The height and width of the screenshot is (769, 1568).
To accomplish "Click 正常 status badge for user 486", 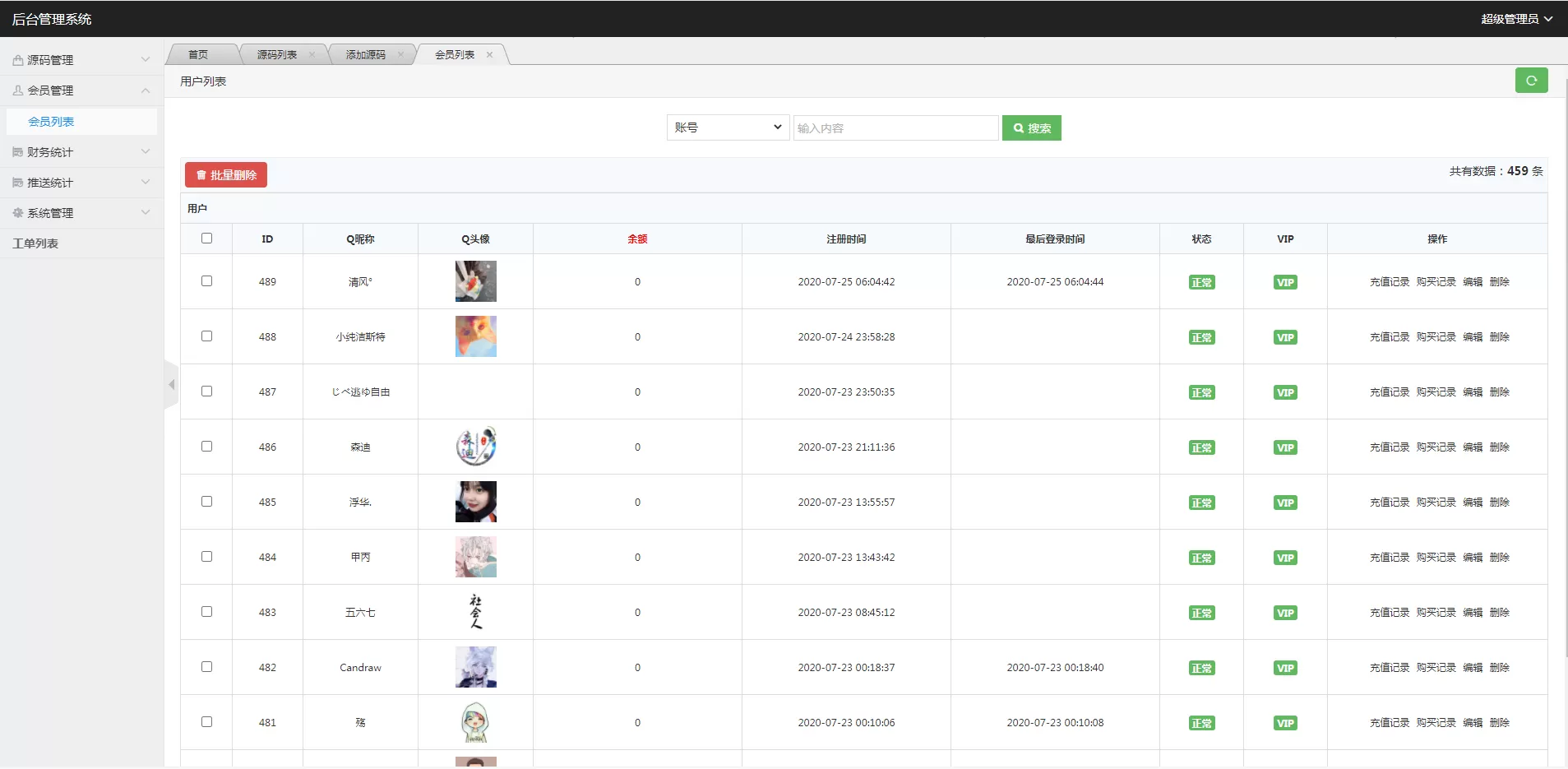I will tap(1202, 447).
